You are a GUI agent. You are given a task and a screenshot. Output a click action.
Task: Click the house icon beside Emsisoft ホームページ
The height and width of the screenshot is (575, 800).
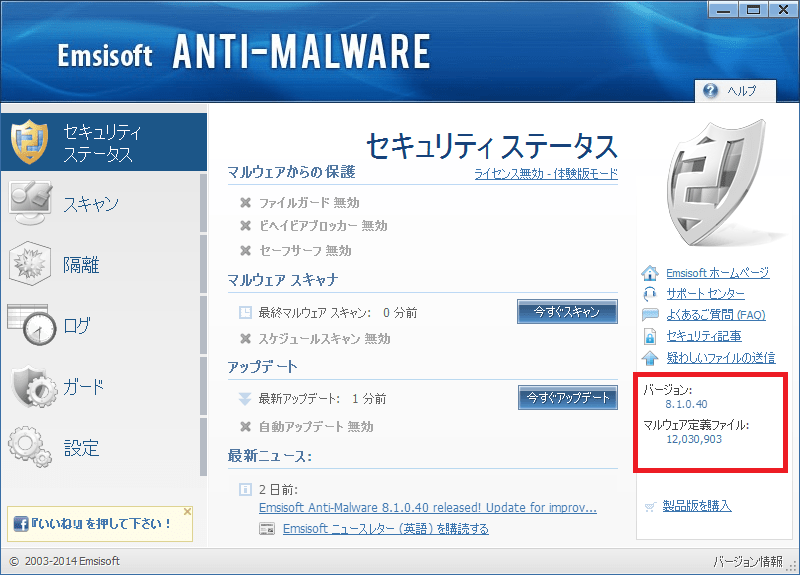pos(649,273)
